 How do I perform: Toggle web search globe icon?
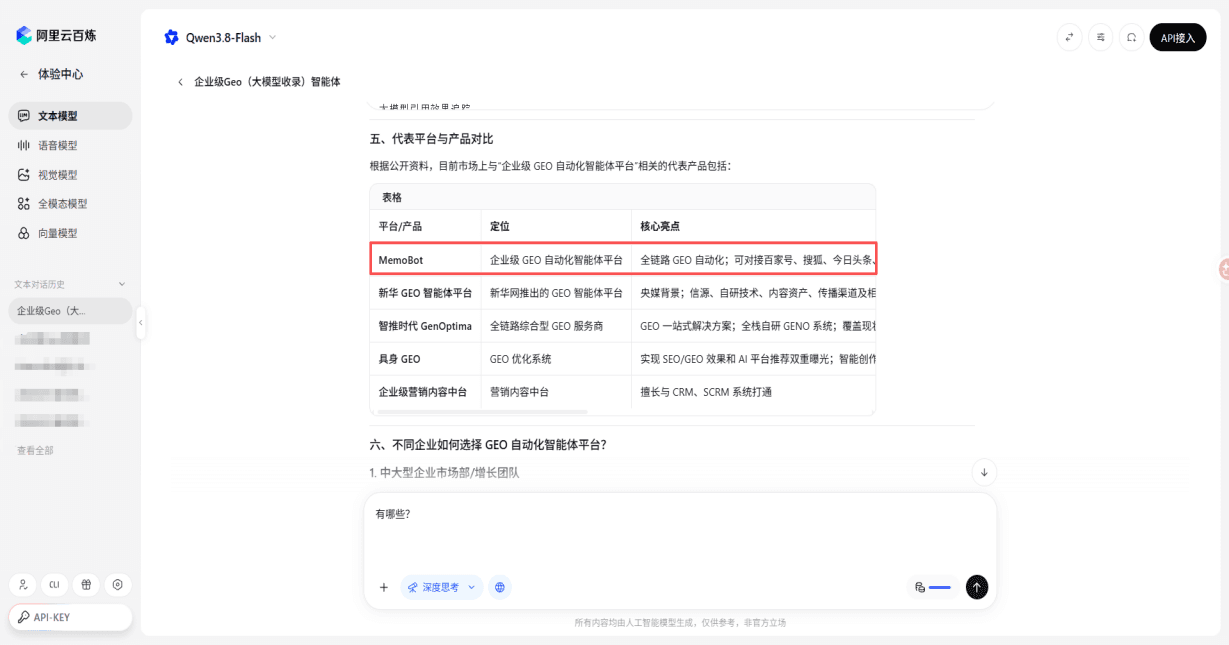(x=500, y=587)
